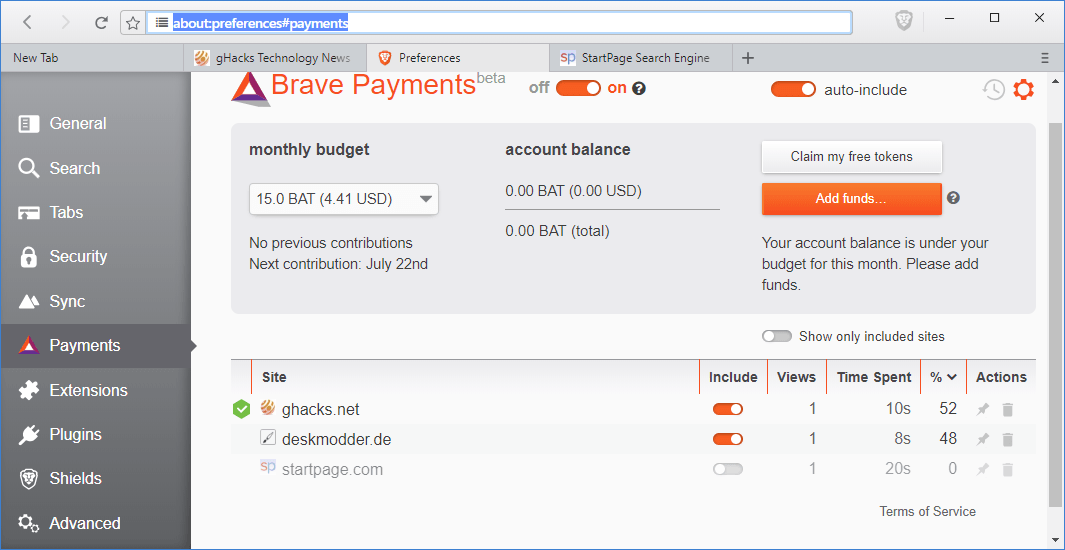Click verified checkmark badge for ghacks.net
The image size is (1065, 550).
241,409
